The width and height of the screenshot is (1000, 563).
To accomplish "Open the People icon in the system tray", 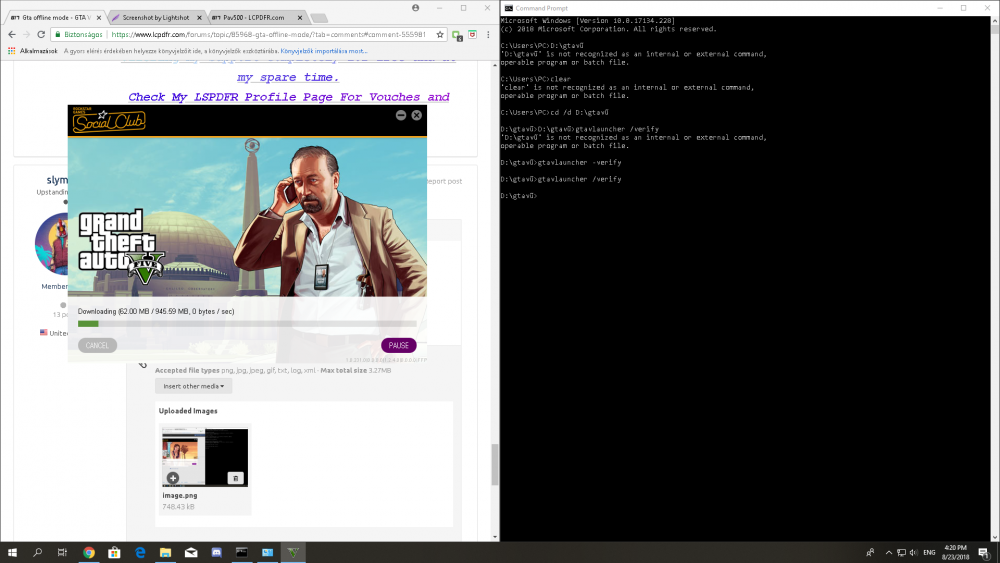I will (x=870, y=552).
